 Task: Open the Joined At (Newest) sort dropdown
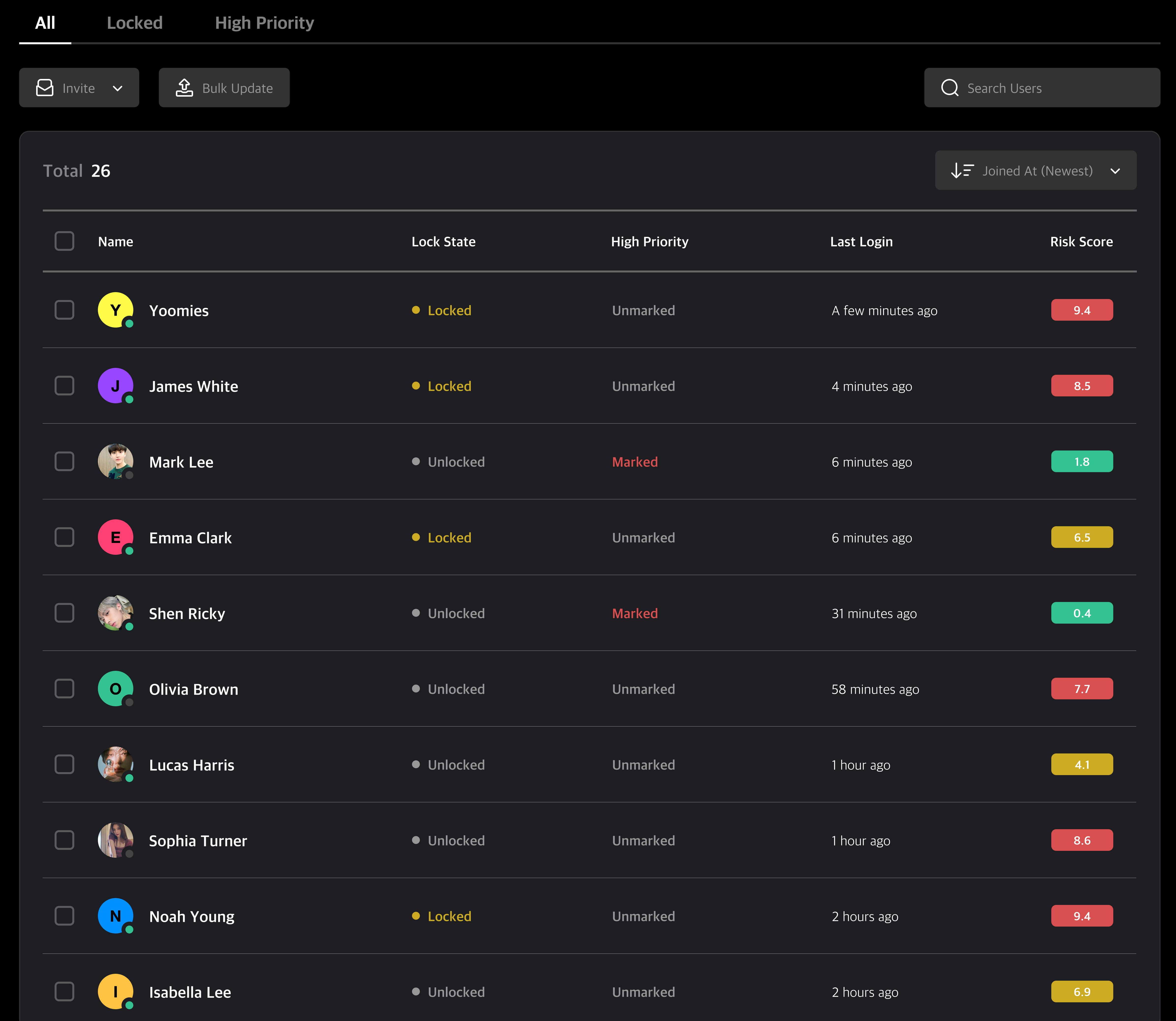(x=1035, y=170)
